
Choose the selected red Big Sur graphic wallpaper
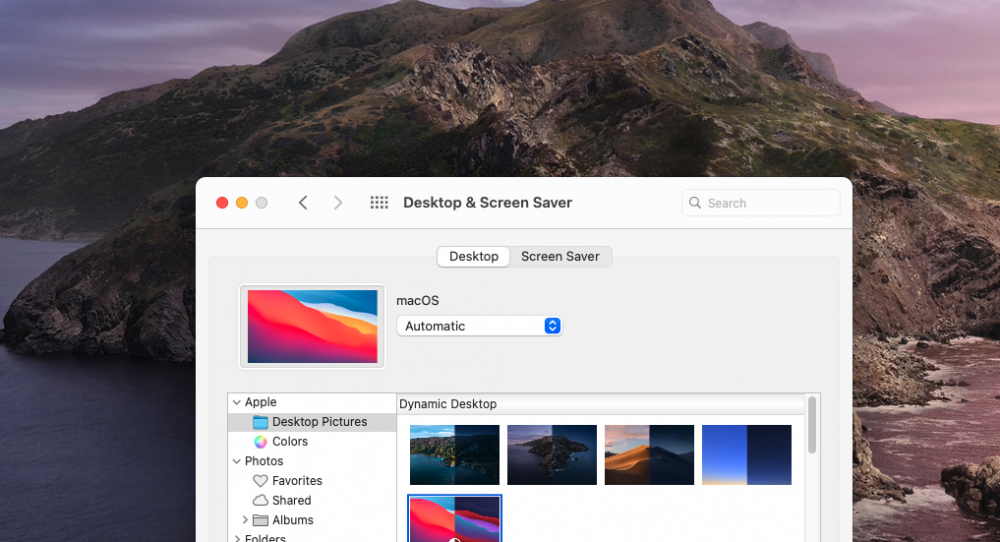pyautogui.click(x=455, y=519)
